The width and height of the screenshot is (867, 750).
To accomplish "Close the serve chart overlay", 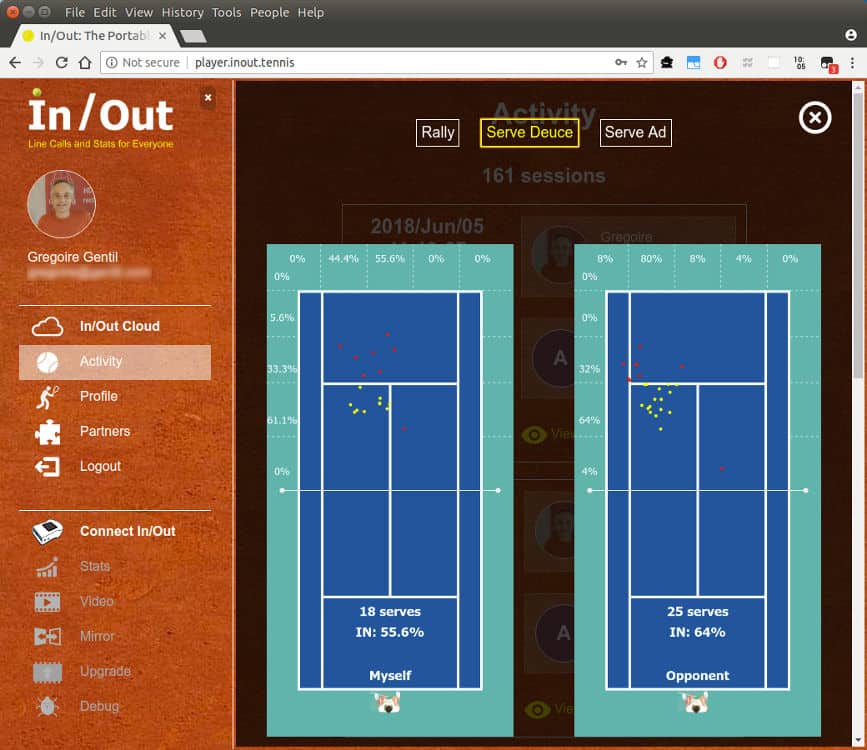I will click(x=815, y=118).
